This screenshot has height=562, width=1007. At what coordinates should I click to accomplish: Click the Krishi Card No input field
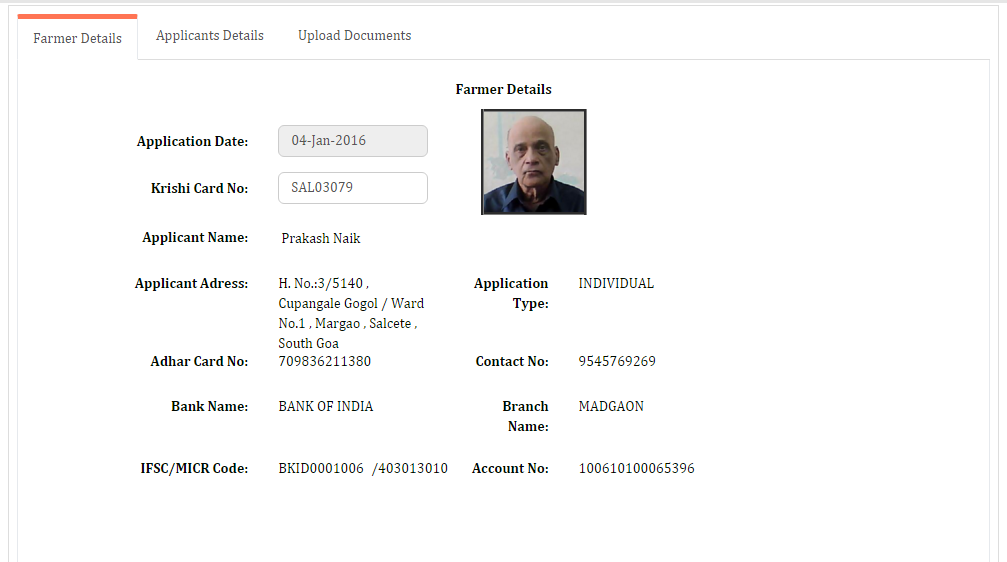tap(353, 188)
